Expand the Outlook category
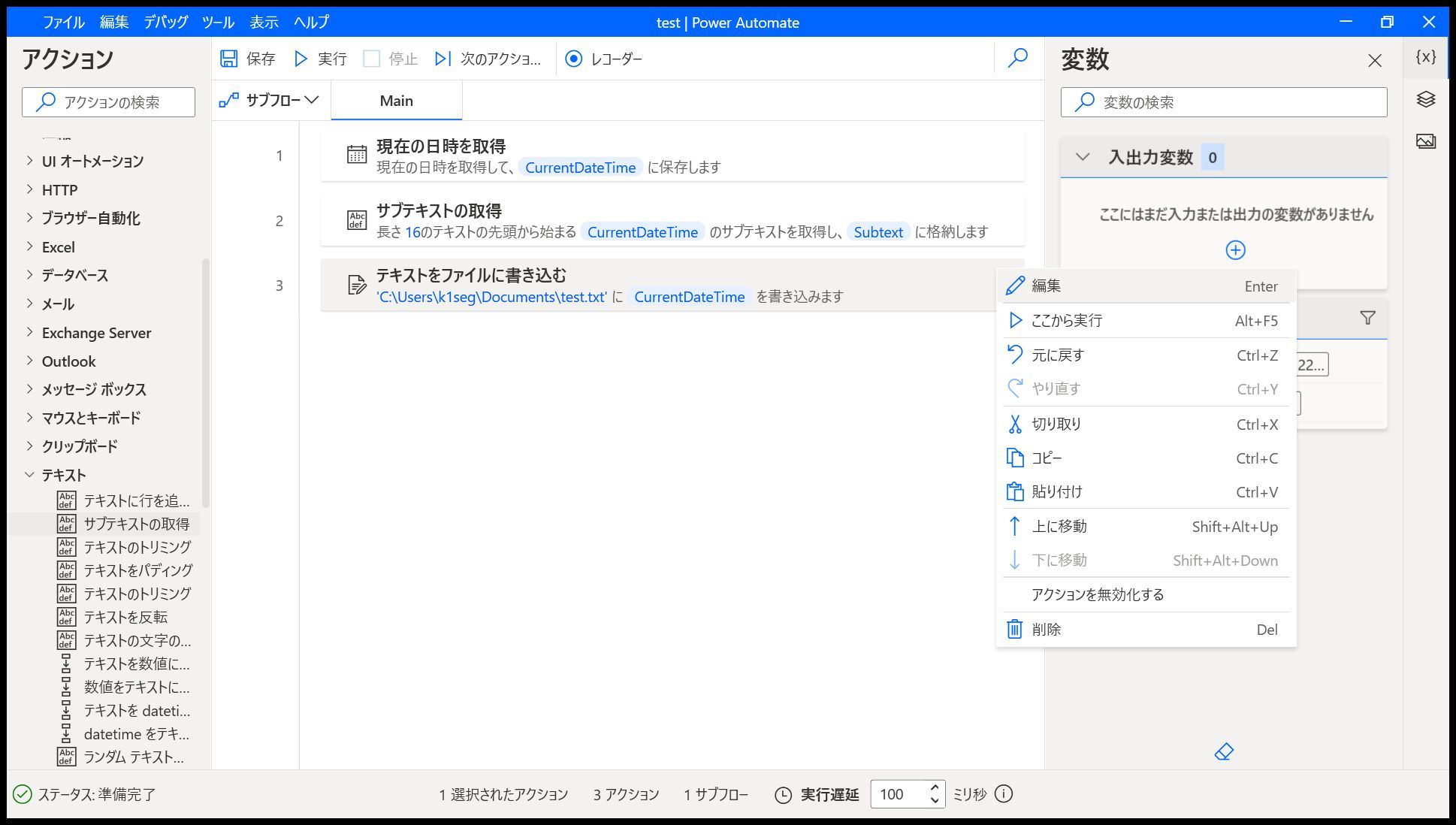 (29, 360)
